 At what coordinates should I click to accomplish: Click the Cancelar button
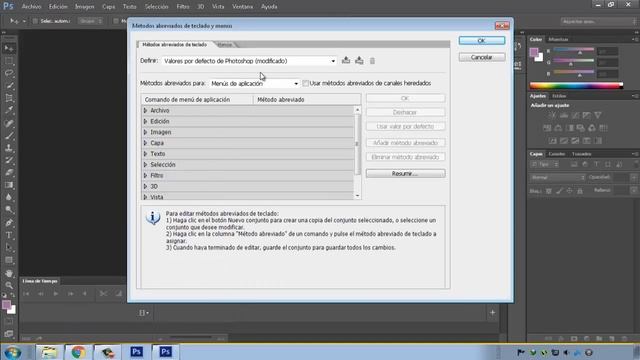[482, 57]
